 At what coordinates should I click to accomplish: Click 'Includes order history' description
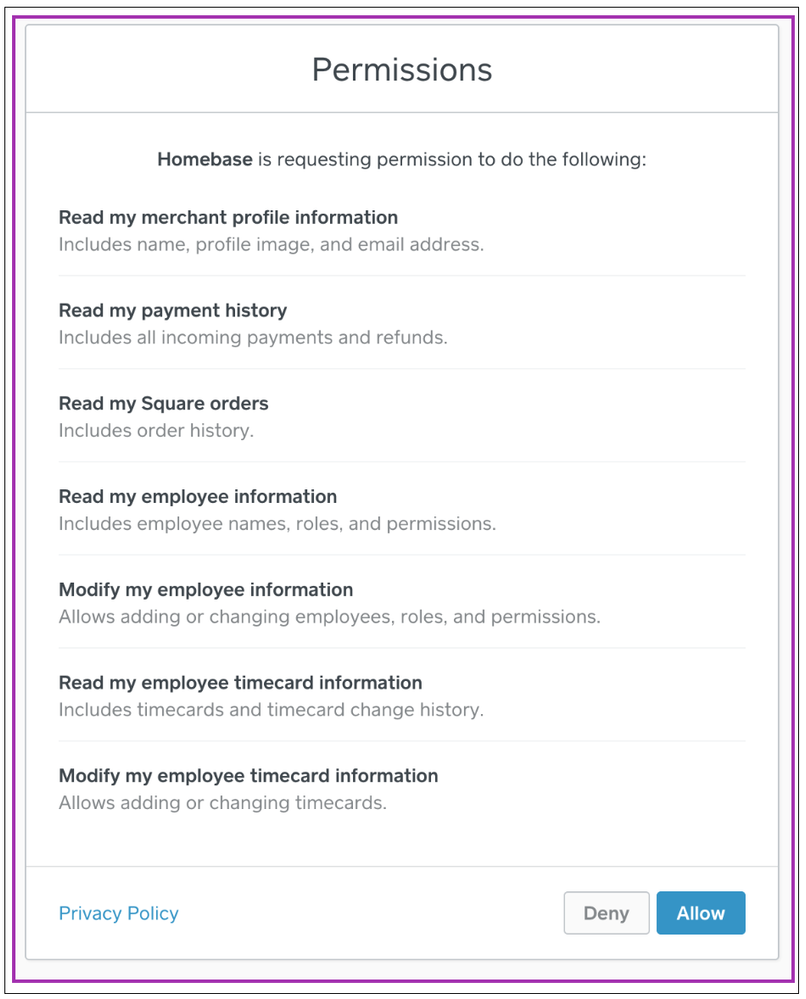(150, 430)
